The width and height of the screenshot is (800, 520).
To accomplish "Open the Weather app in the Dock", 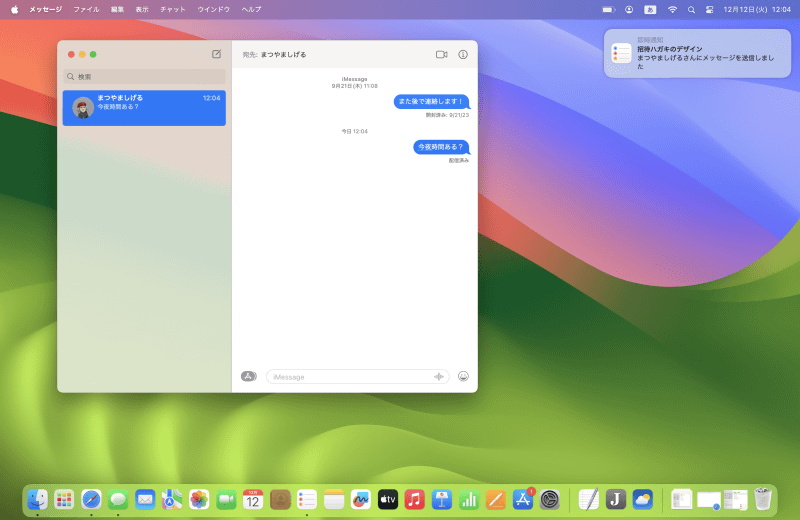I will pos(642,499).
